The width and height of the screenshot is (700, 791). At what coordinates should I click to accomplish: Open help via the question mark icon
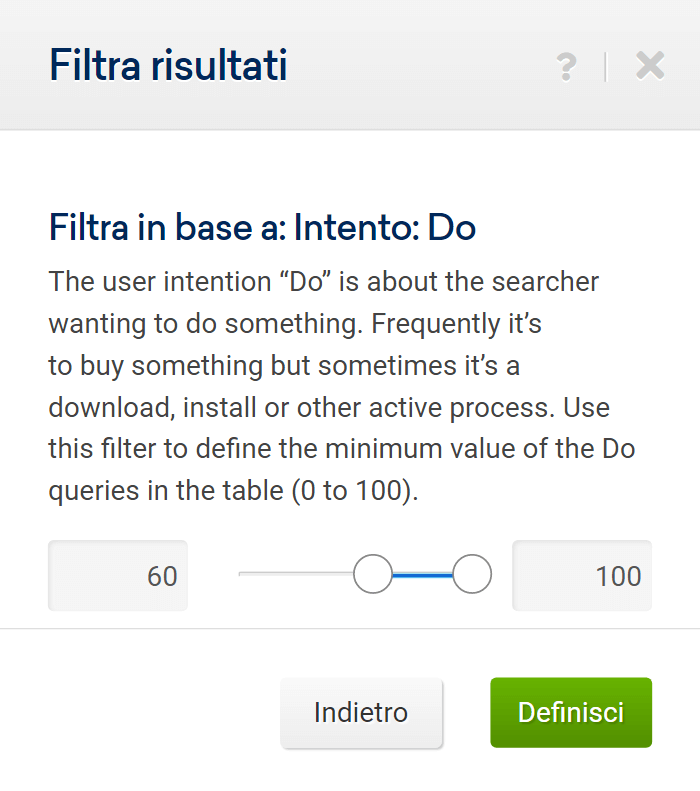point(566,67)
